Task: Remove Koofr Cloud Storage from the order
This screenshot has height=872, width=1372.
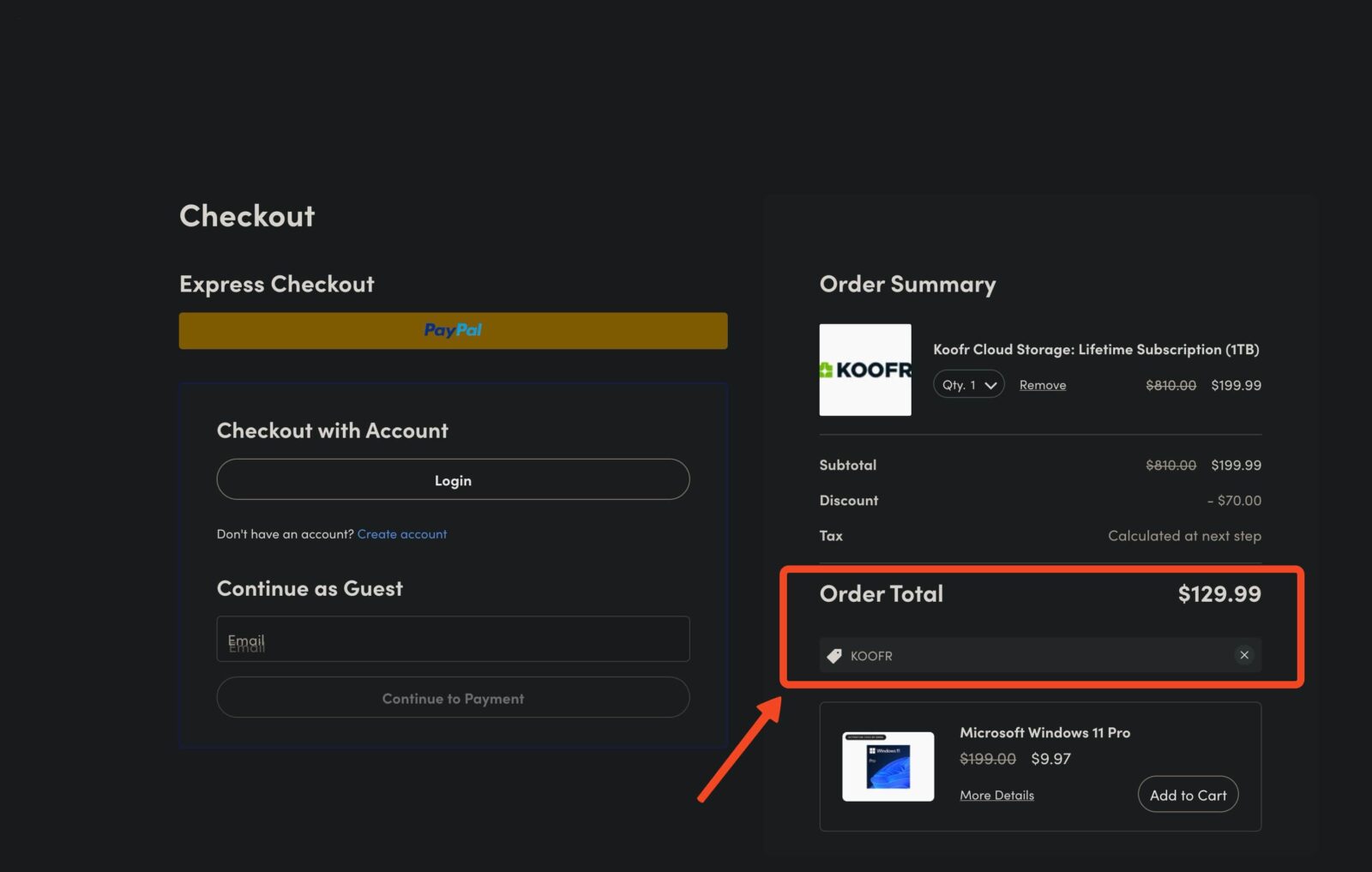Action: pyautogui.click(x=1042, y=386)
